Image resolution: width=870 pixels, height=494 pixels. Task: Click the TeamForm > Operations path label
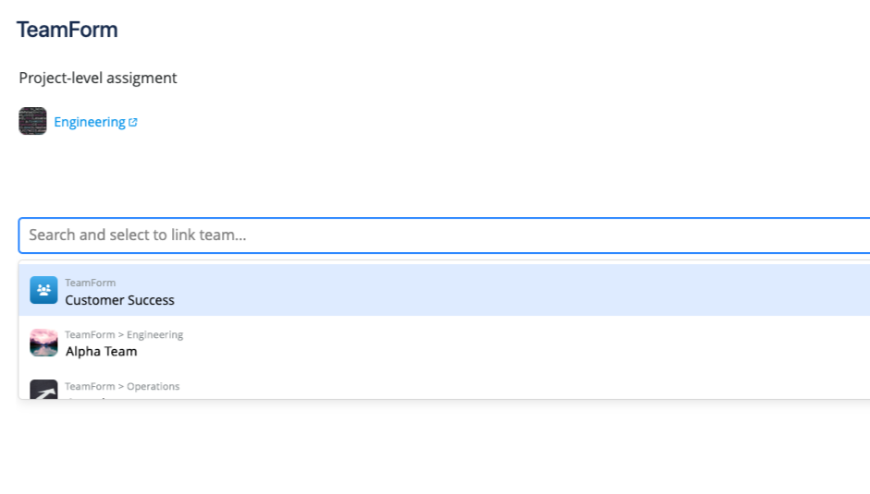pos(122,386)
